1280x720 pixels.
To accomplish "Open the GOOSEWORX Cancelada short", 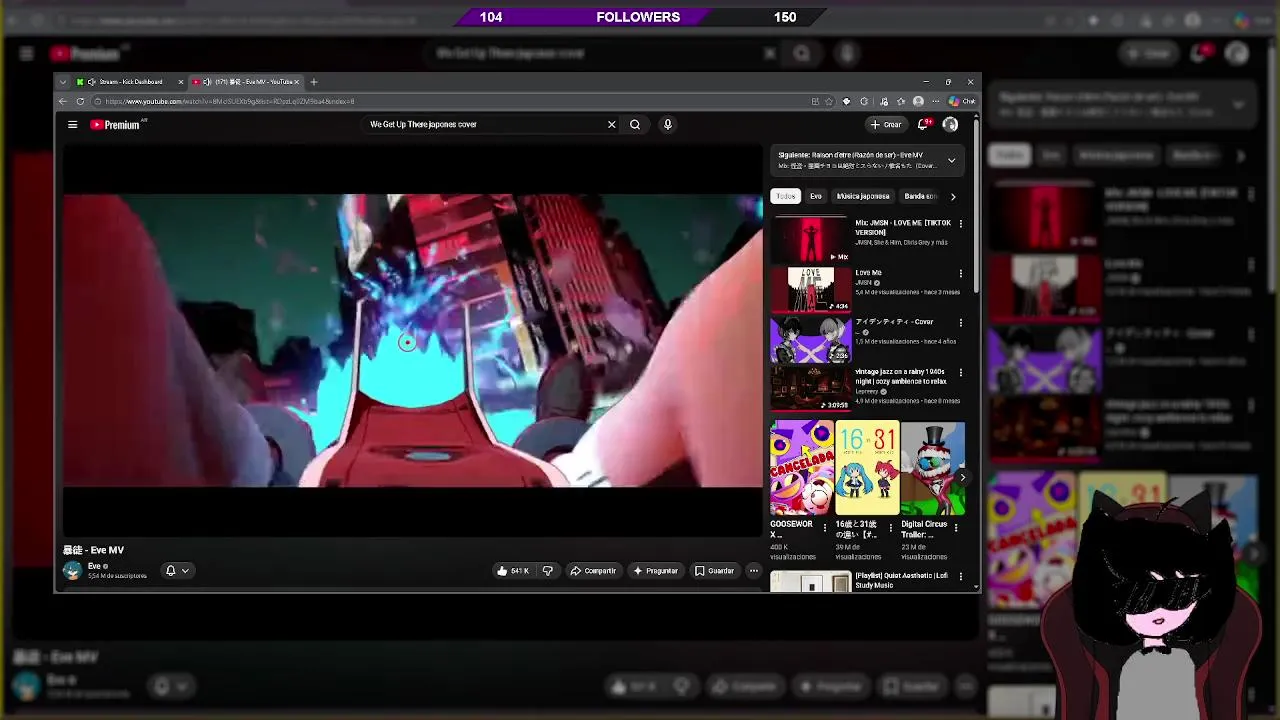I will point(801,468).
